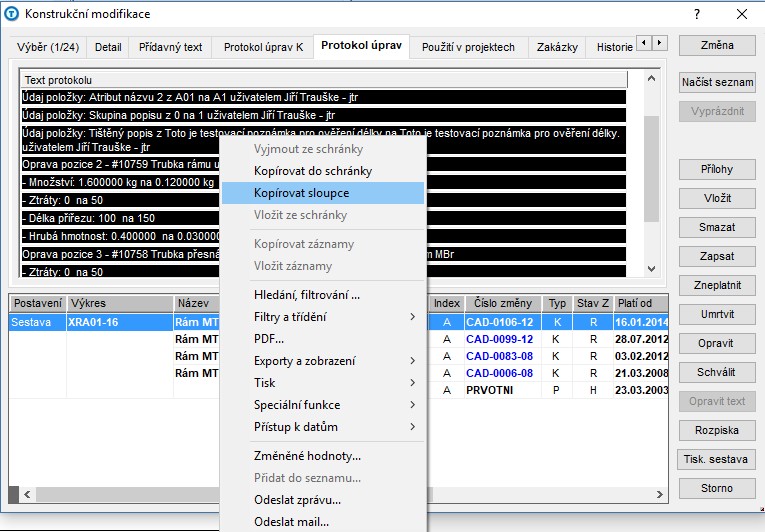This screenshot has width=765, height=532.
Task: Open Hledání, filtrování... menu item
Action: click(x=322, y=295)
